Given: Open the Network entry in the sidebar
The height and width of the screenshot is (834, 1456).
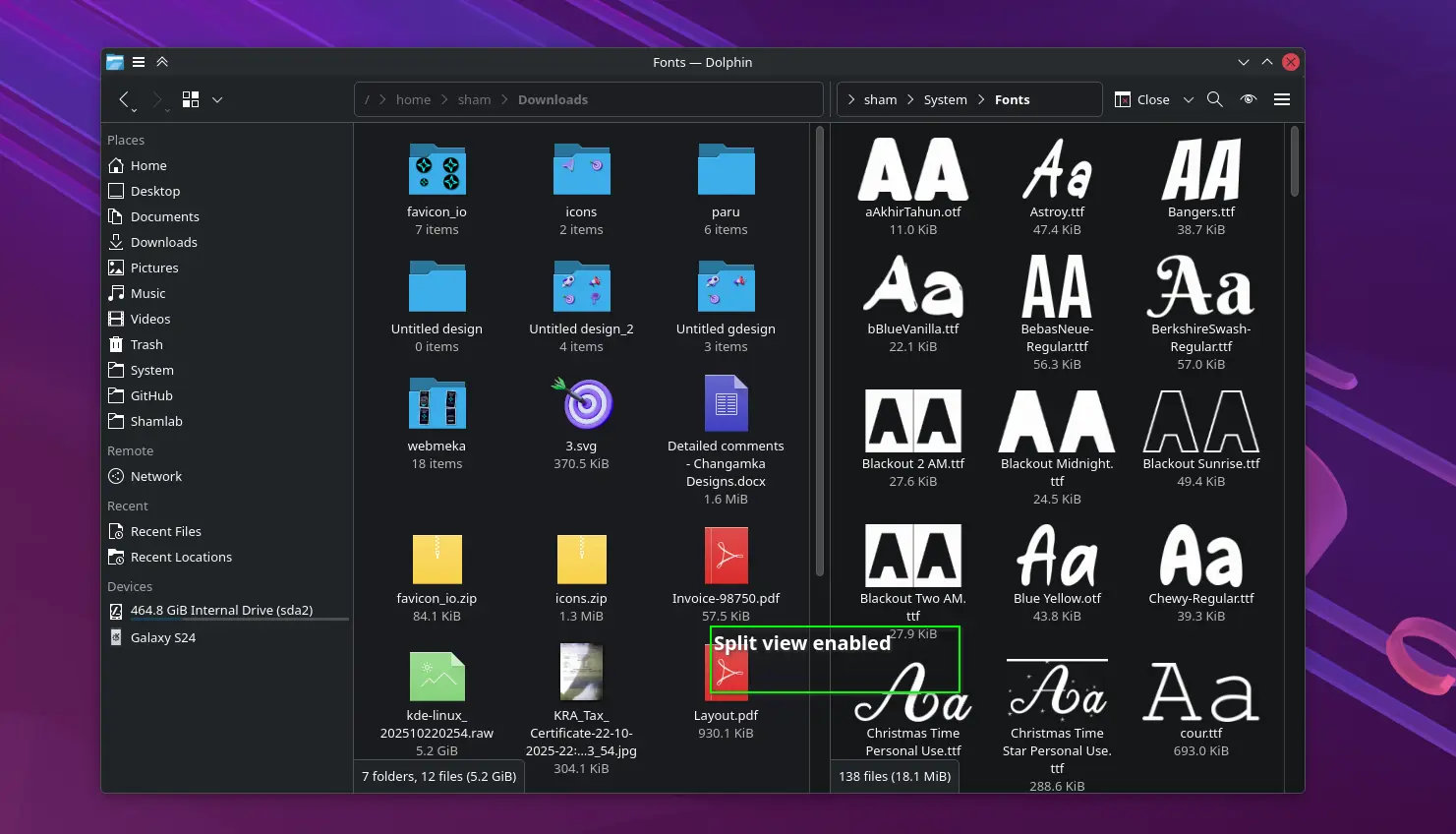Looking at the screenshot, I should (155, 476).
